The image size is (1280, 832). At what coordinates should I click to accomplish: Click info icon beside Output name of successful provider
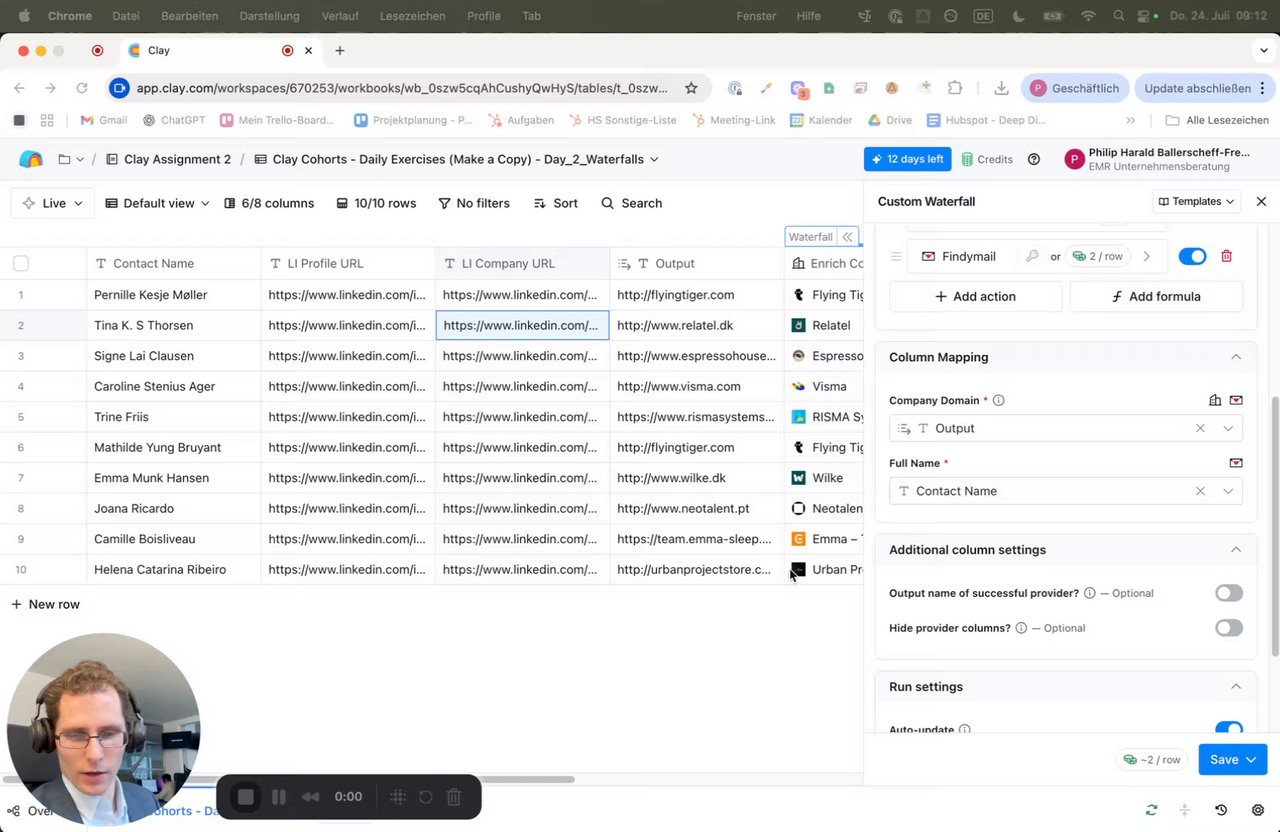1090,593
